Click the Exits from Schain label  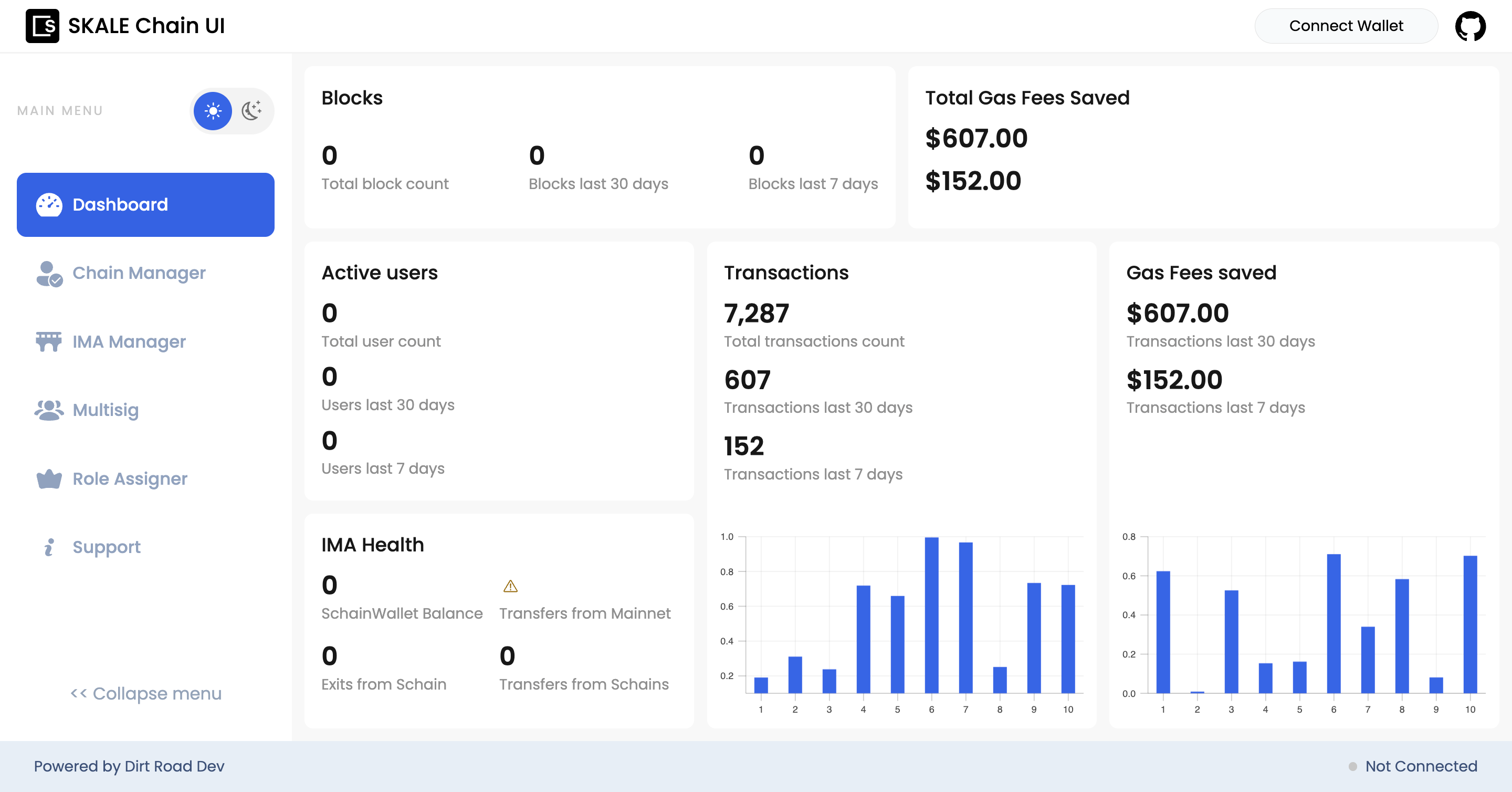pos(384,684)
